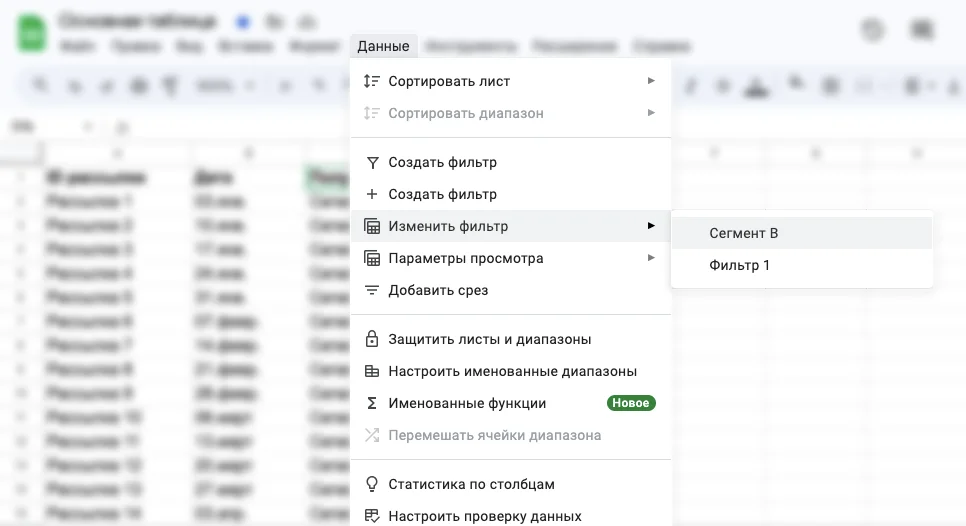Expand the Параметры просмотра submenu arrow
Viewport: 966px width, 526px height.
click(651, 258)
